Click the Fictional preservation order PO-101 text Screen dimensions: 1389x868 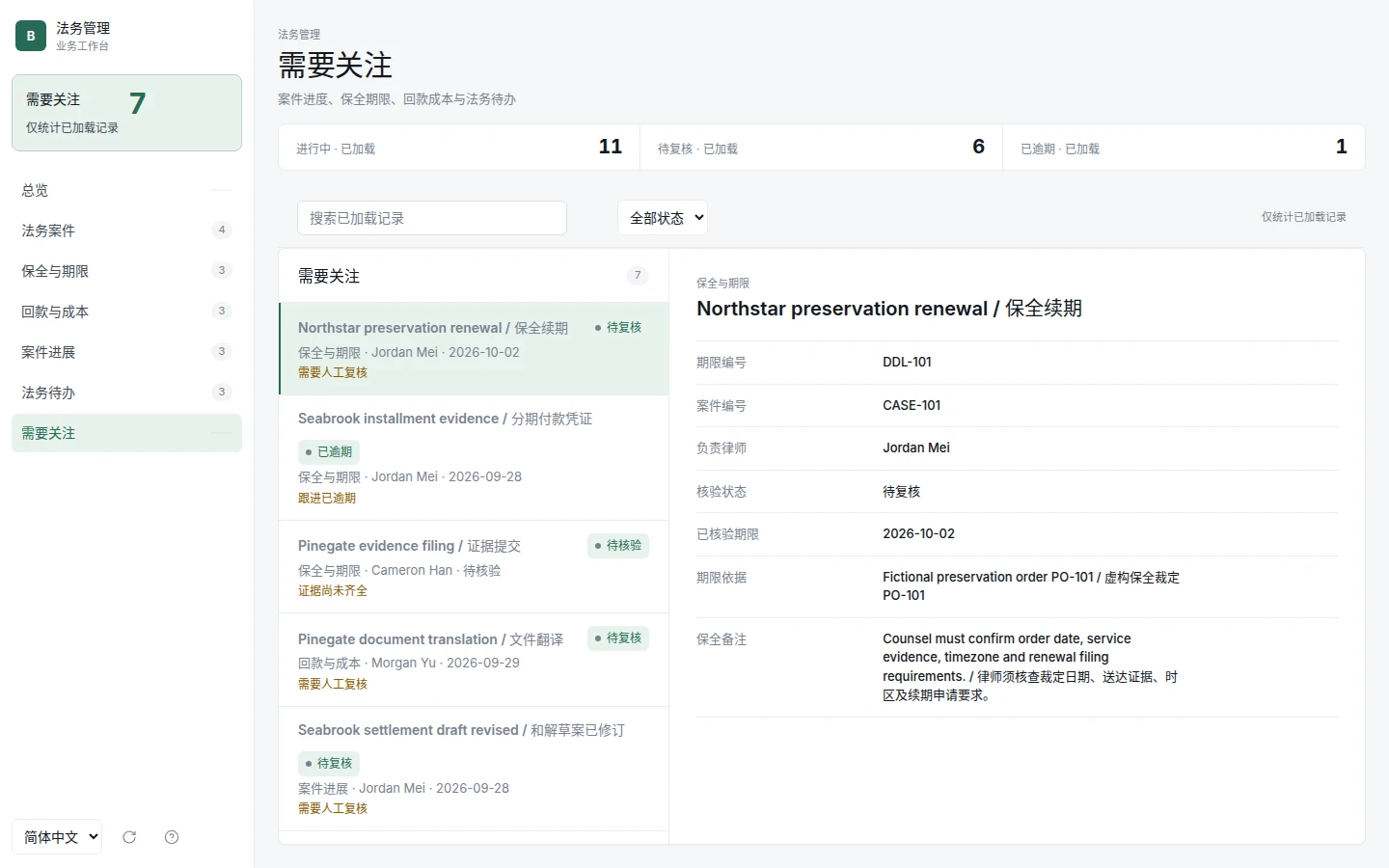(x=1031, y=586)
